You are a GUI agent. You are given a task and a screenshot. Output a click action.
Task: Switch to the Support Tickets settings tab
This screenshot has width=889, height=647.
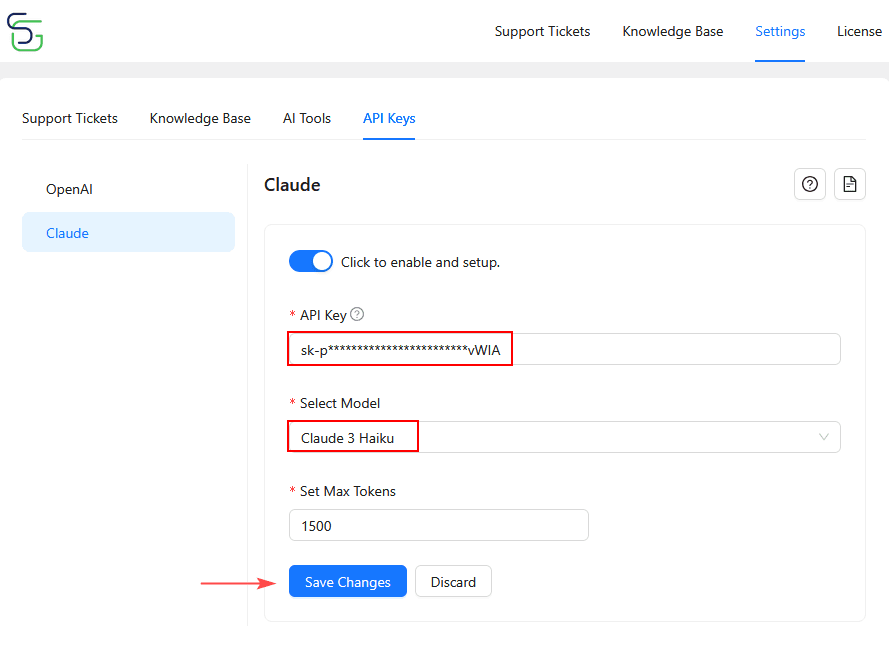[x=70, y=118]
